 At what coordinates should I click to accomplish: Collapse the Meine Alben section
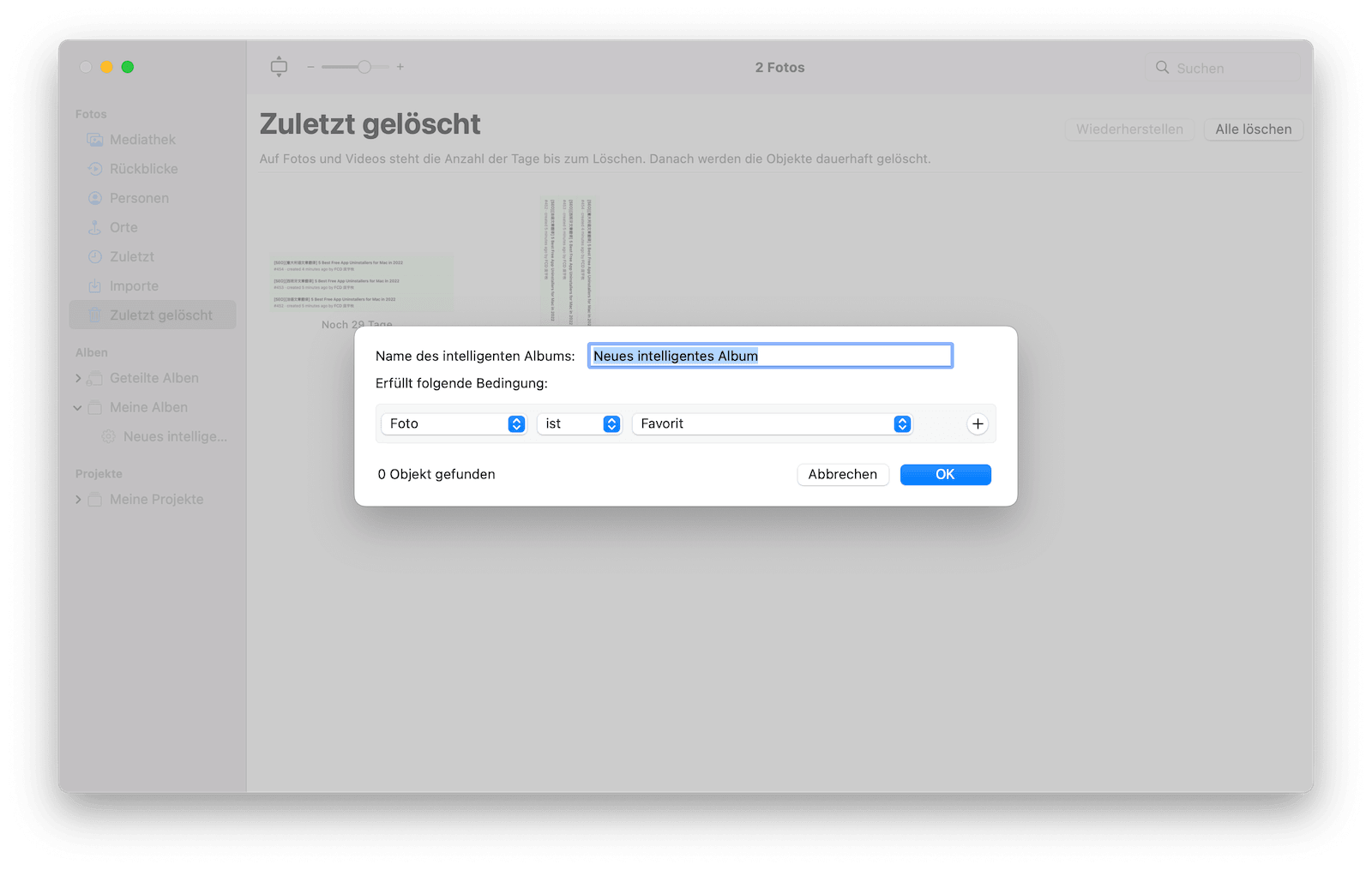pos(78,408)
